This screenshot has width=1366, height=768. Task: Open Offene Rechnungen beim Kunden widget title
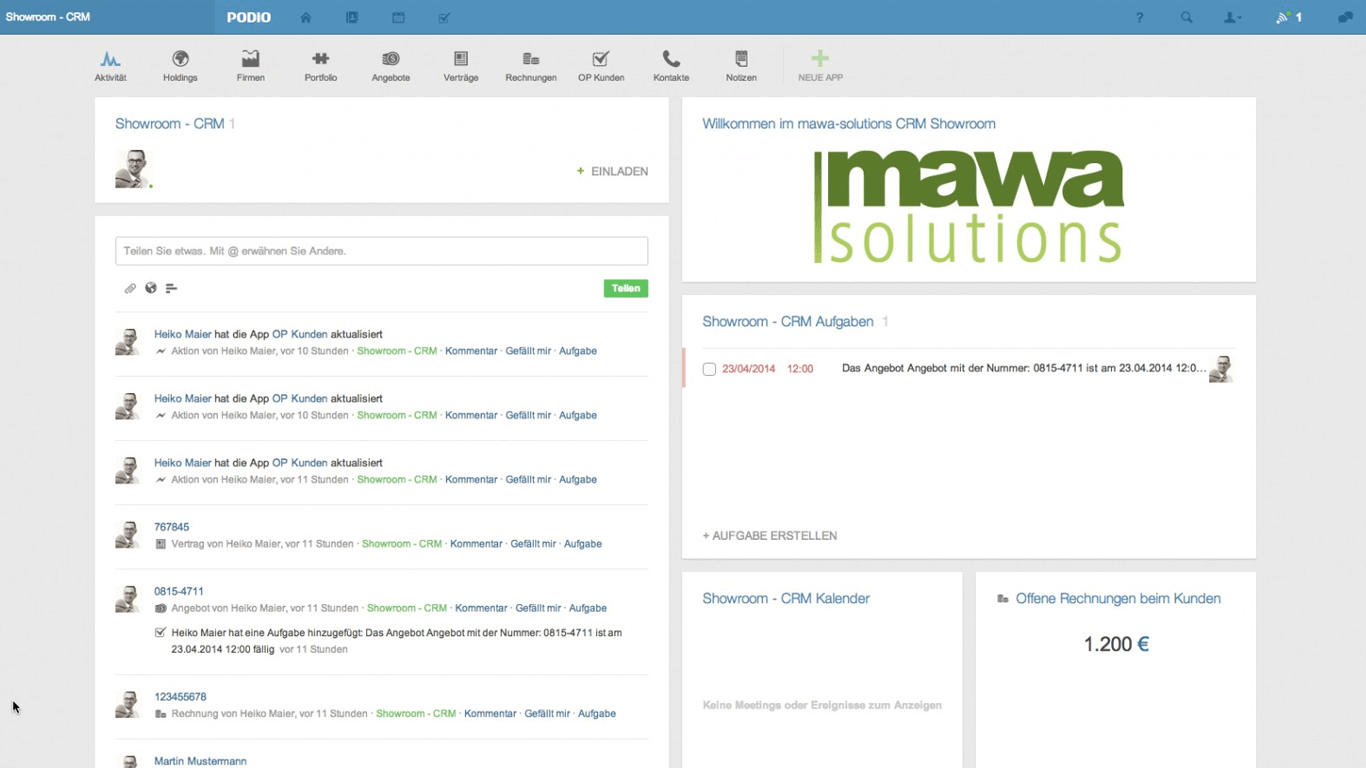(x=1118, y=598)
